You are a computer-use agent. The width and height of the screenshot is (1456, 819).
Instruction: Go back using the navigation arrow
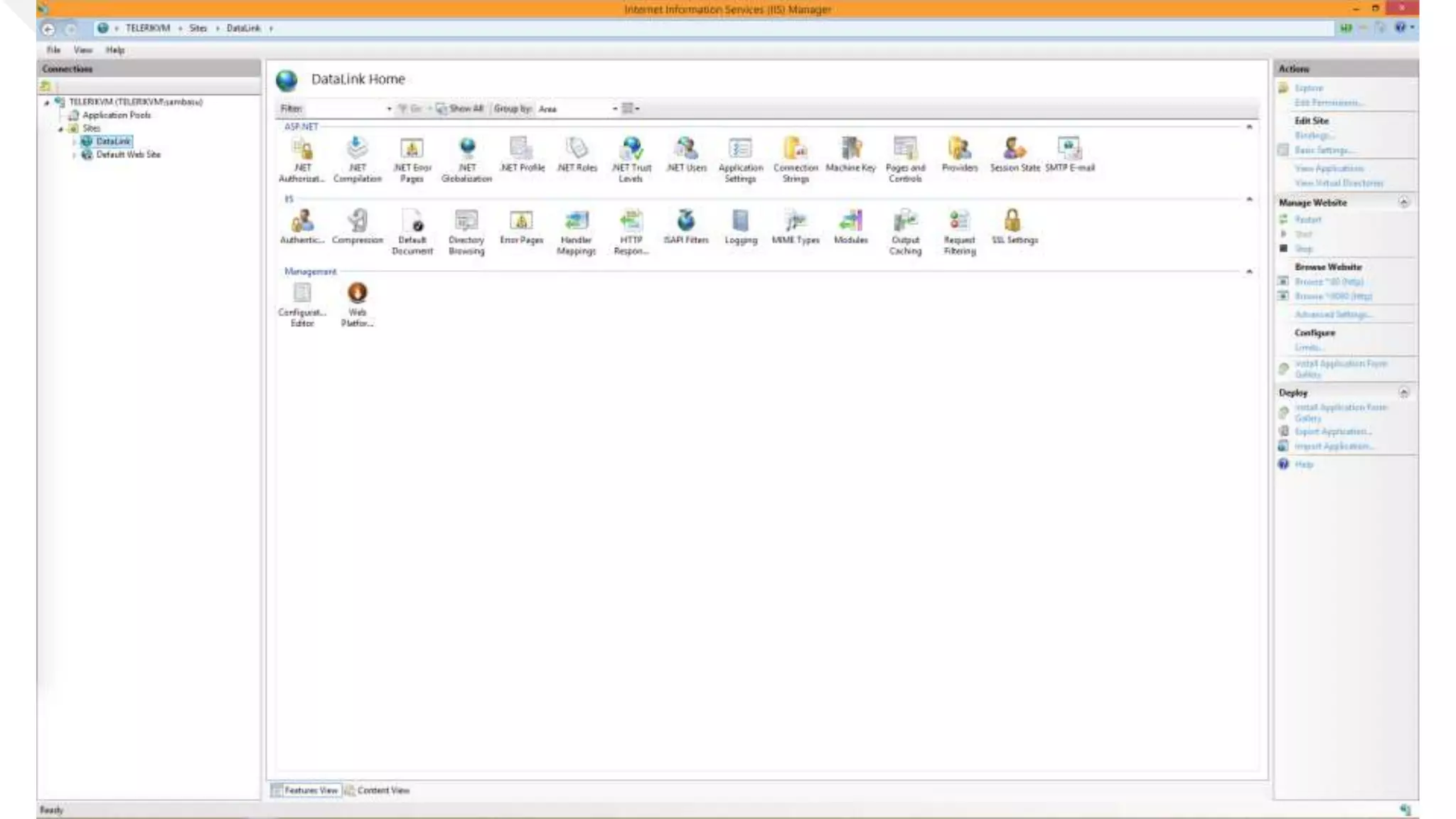point(48,28)
